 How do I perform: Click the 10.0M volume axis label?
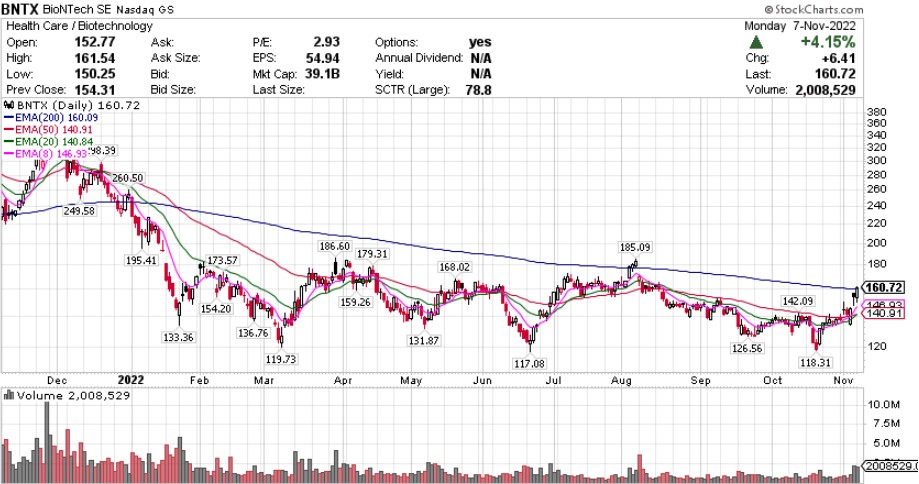tap(884, 404)
